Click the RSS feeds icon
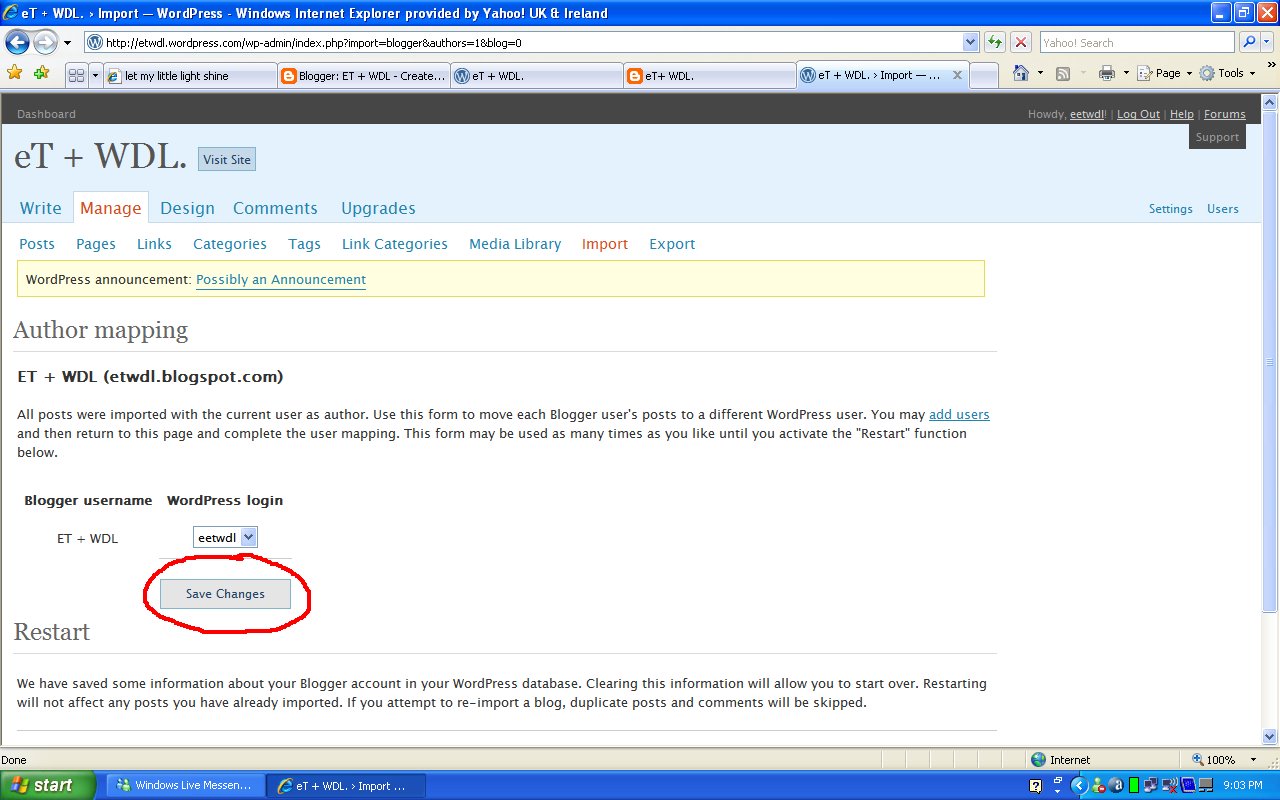 [x=1063, y=73]
